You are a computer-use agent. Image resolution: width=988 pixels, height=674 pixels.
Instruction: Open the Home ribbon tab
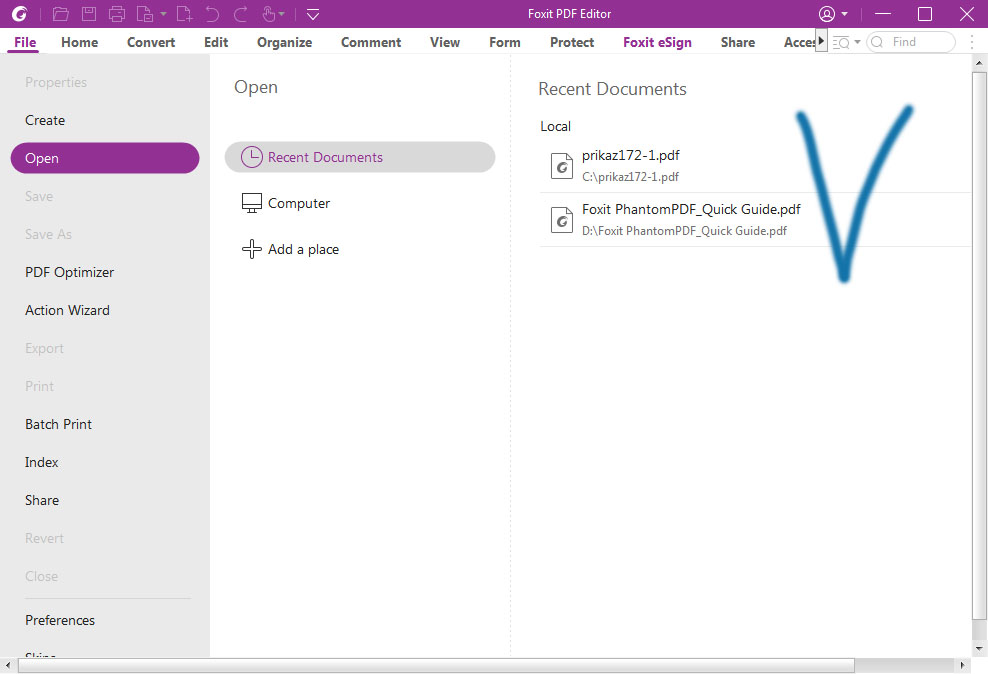pos(79,42)
